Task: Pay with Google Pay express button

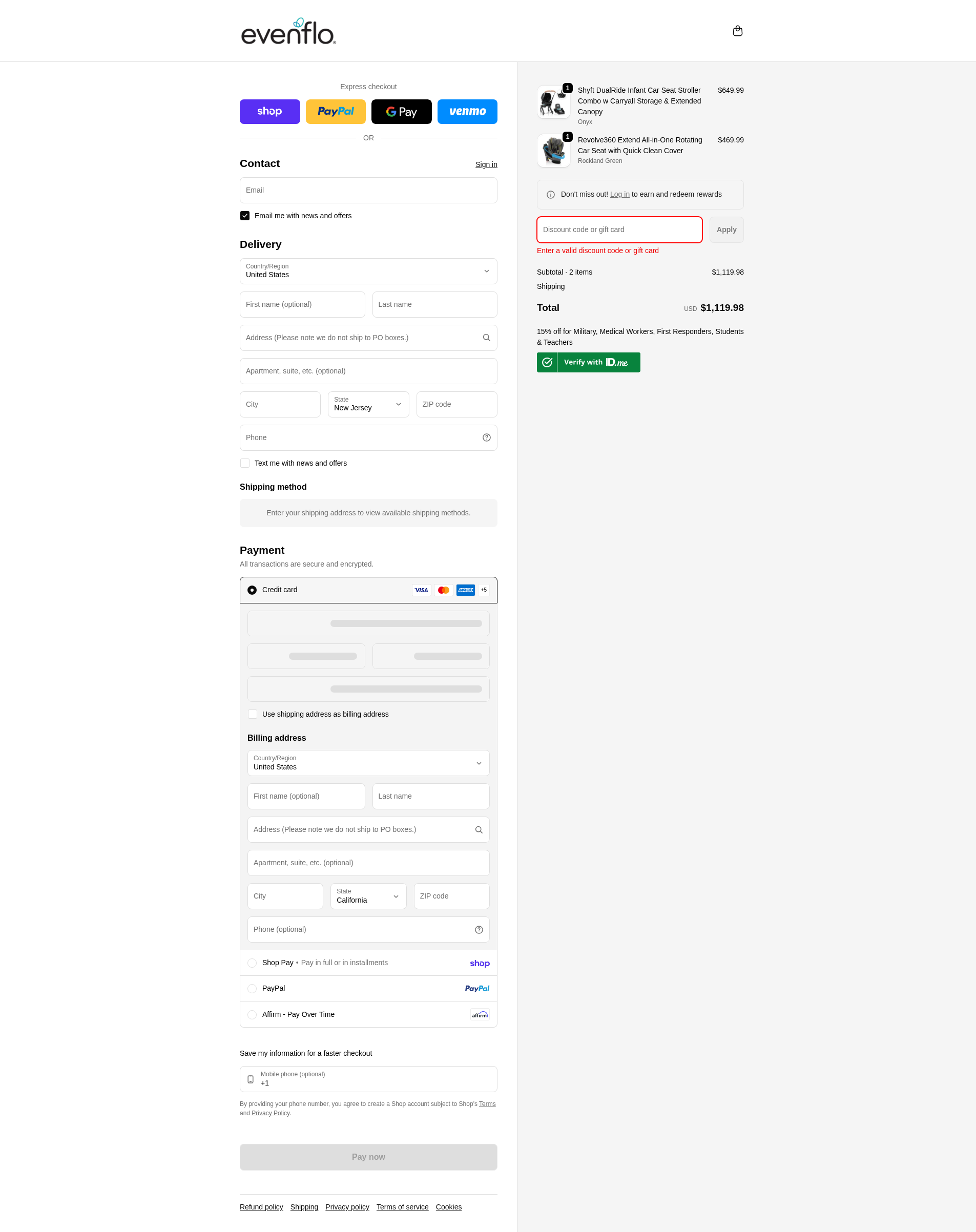Action: (401, 112)
